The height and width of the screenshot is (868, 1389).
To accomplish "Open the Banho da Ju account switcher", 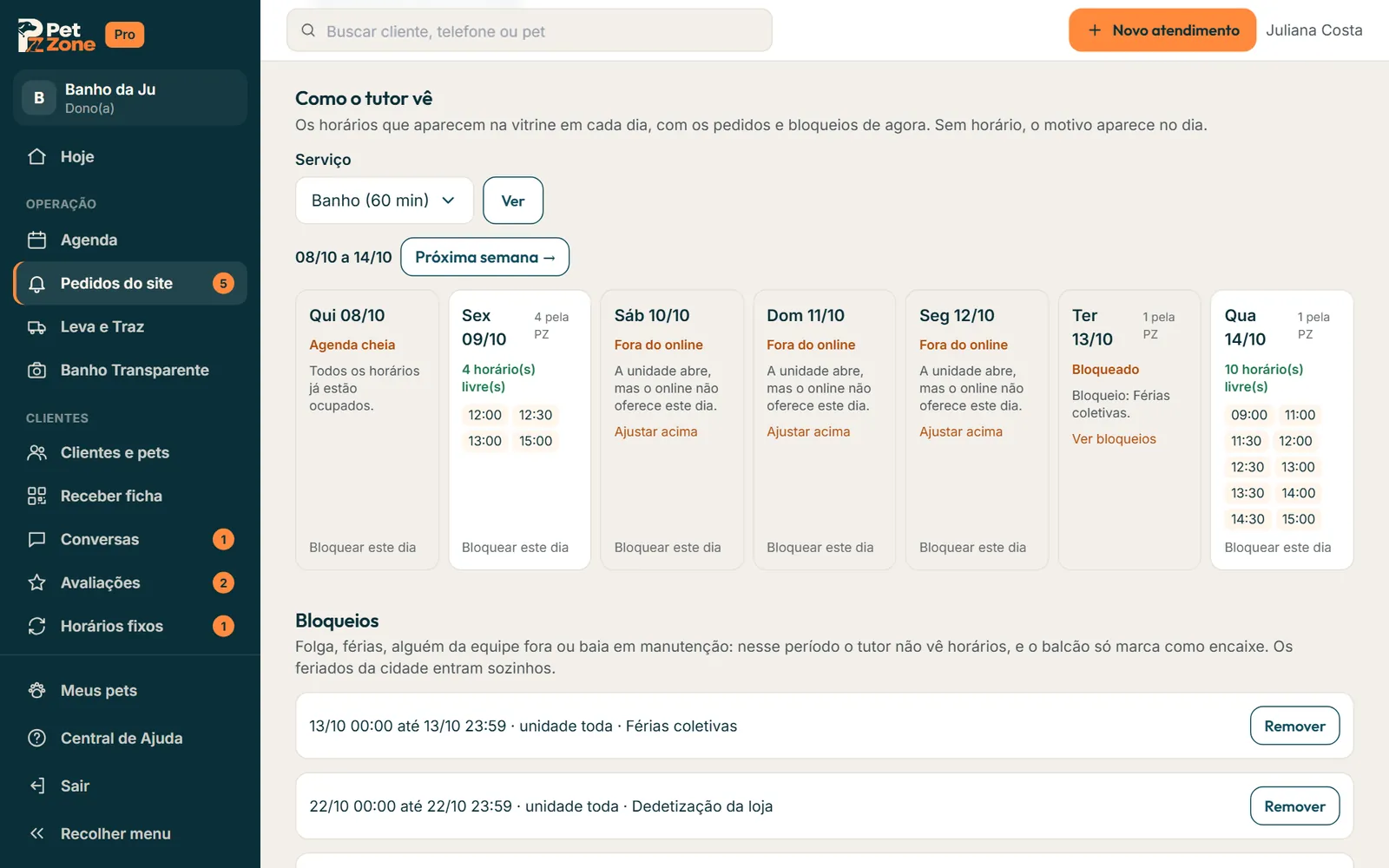I will 130,97.
